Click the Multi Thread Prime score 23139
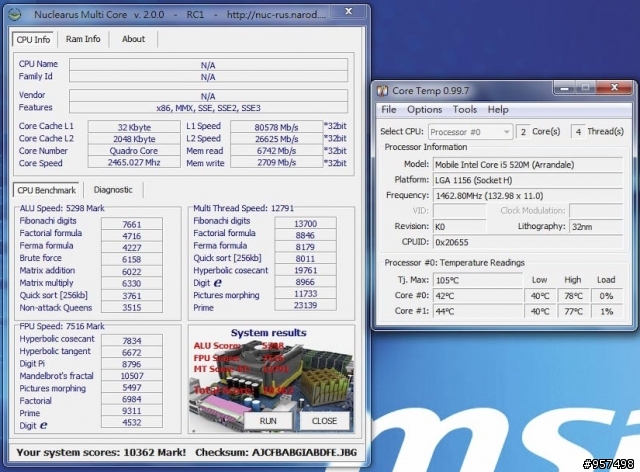The image size is (640, 472). (x=305, y=305)
